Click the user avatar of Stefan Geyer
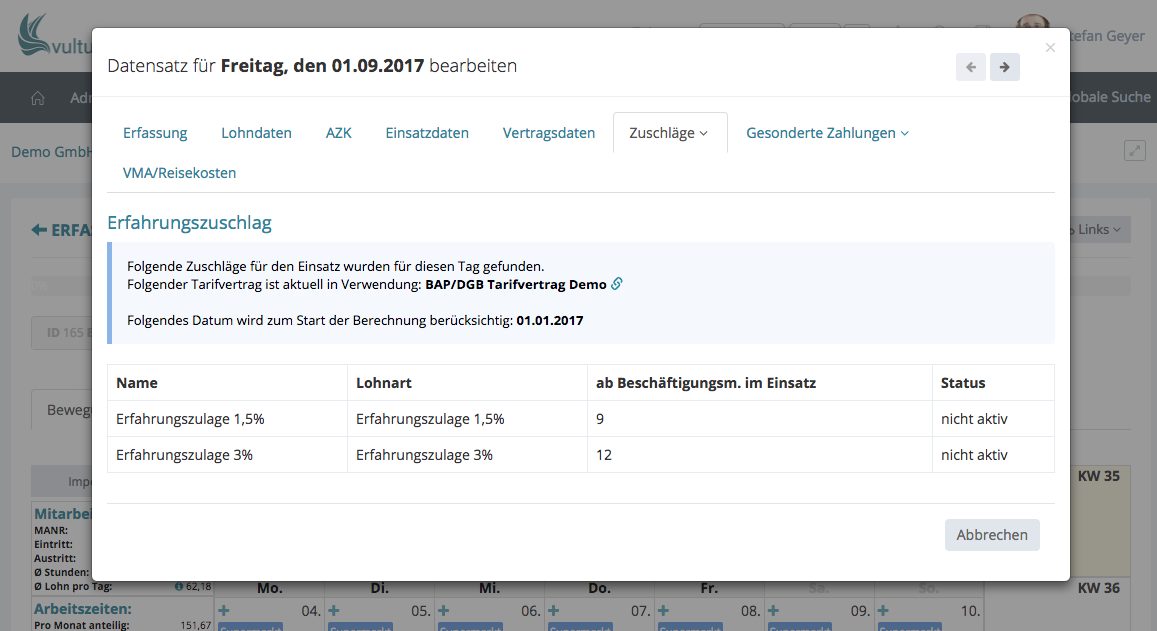Screen dimensions: 1157x631 coord(1030,28)
